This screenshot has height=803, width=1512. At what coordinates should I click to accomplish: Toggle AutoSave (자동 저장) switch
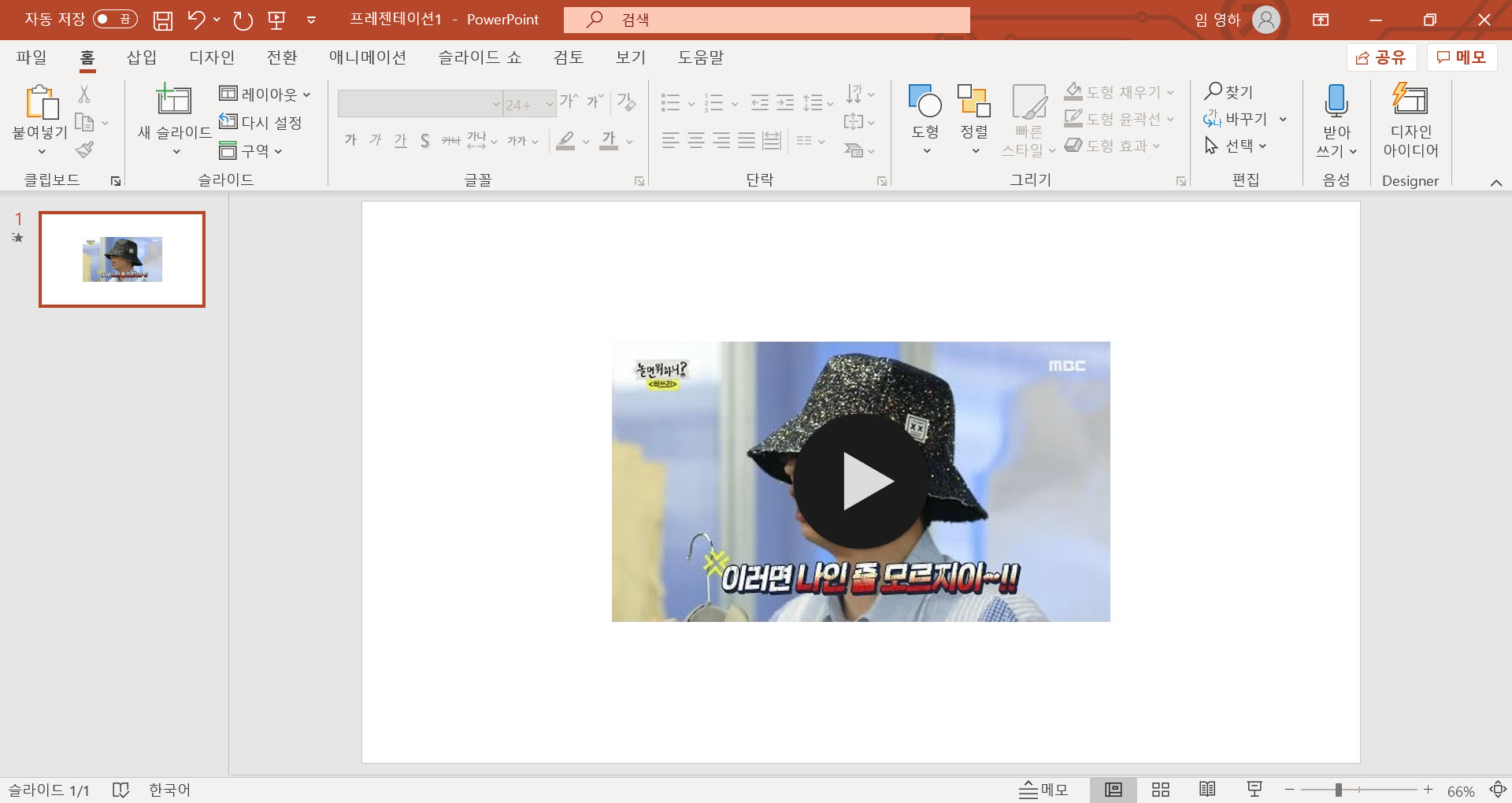(x=115, y=19)
